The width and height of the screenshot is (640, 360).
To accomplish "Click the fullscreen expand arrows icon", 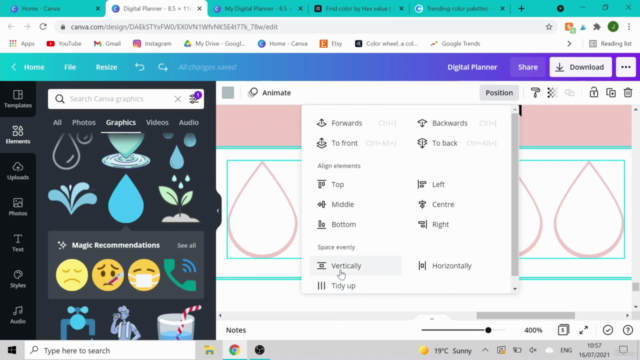I will (x=584, y=330).
